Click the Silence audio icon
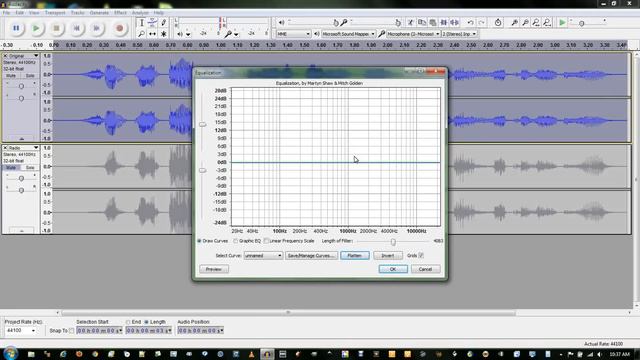 pos(454,22)
